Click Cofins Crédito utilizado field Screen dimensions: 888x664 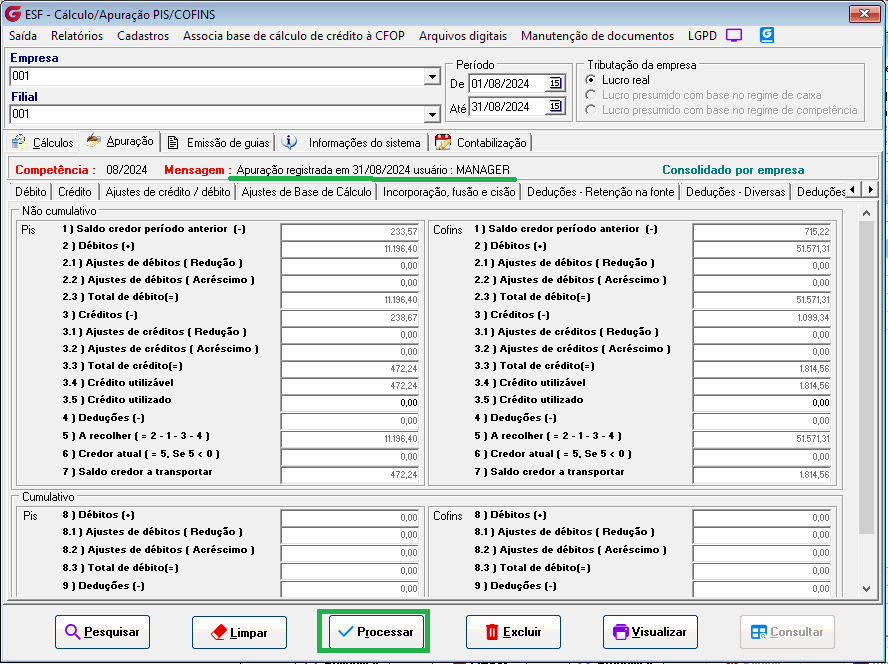click(x=762, y=402)
